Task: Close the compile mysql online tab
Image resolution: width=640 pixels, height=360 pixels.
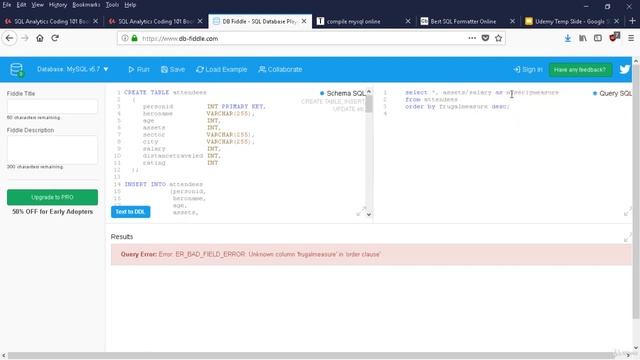Action: [408, 21]
